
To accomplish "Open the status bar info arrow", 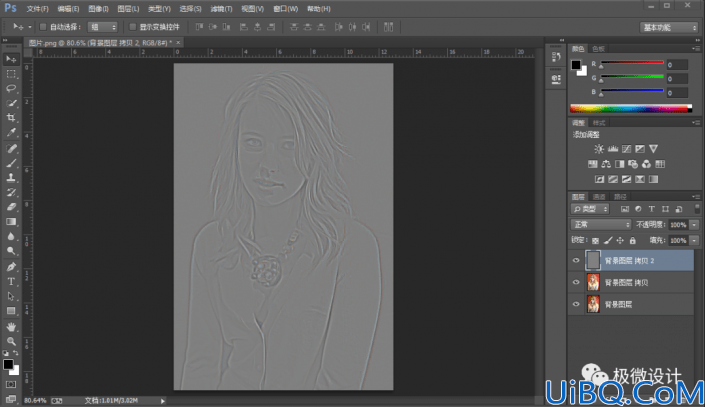I will click(x=163, y=401).
